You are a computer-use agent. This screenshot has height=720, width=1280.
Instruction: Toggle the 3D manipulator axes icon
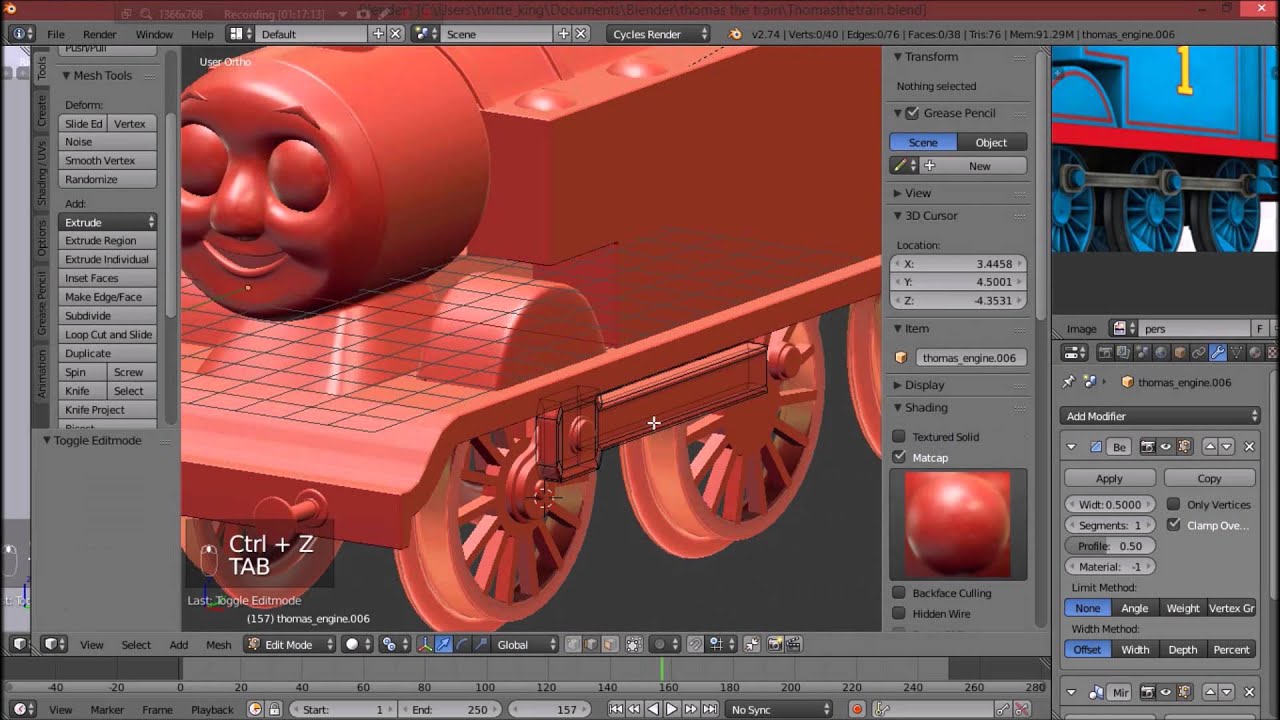click(x=425, y=645)
